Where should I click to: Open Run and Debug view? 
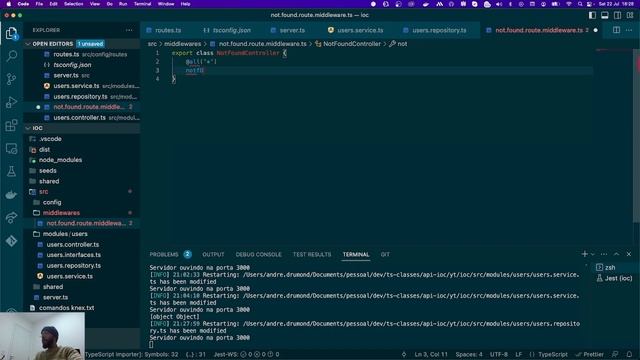coord(11,102)
